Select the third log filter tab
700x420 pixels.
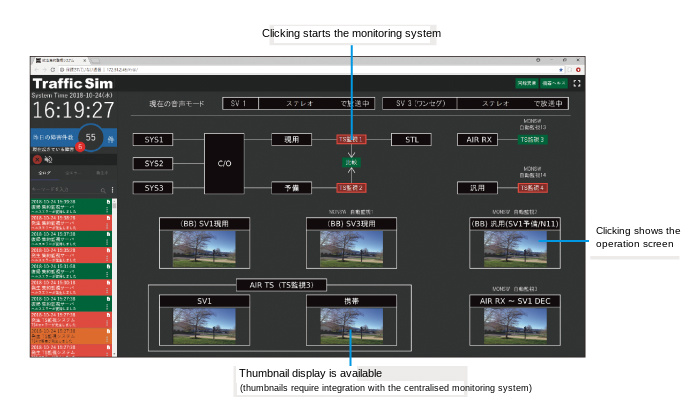(101, 173)
